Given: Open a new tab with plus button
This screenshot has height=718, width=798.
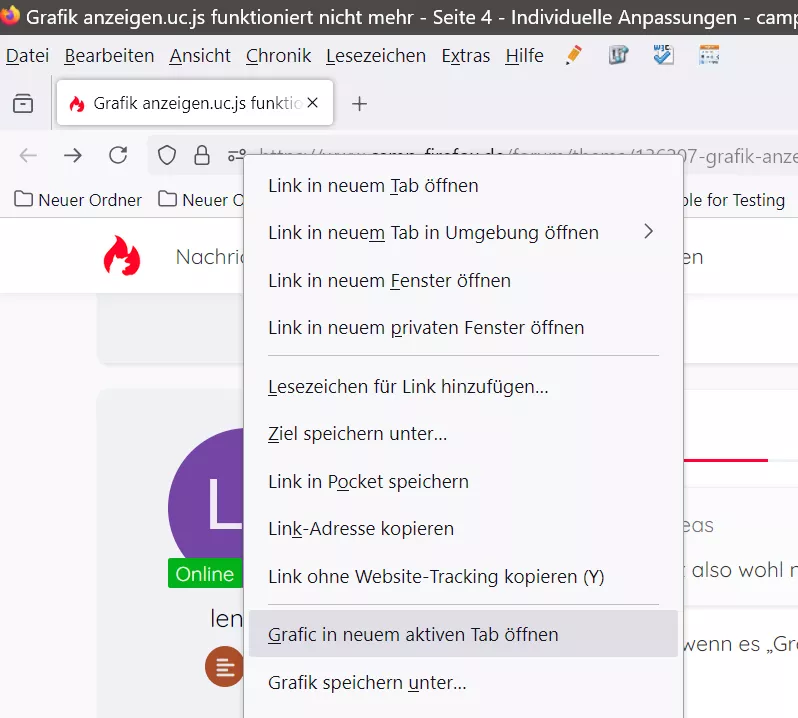Looking at the screenshot, I should pos(359,104).
